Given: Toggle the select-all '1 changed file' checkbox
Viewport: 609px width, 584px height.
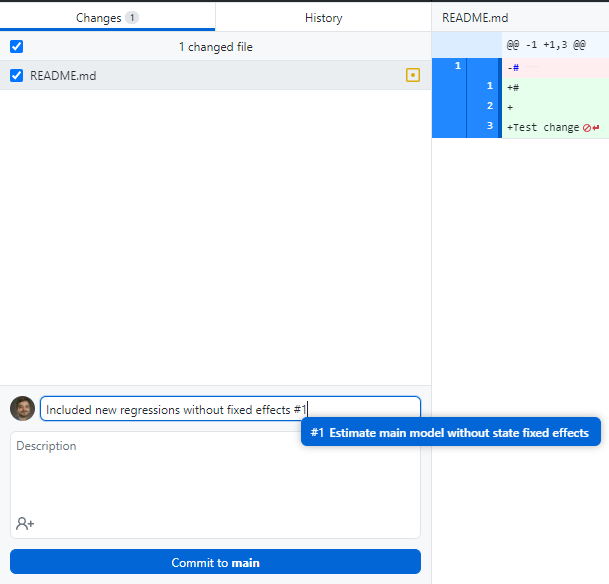Looking at the screenshot, I should coord(16,46).
